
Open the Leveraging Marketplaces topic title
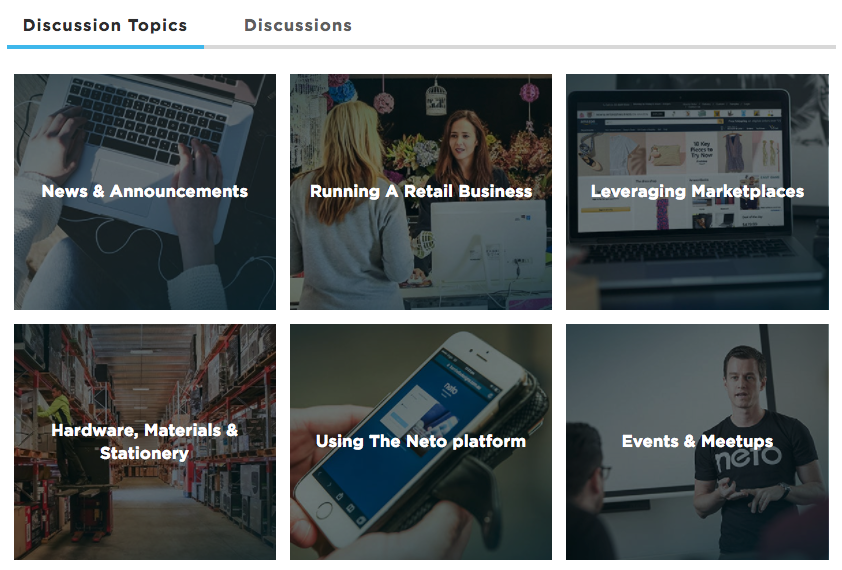coord(697,191)
